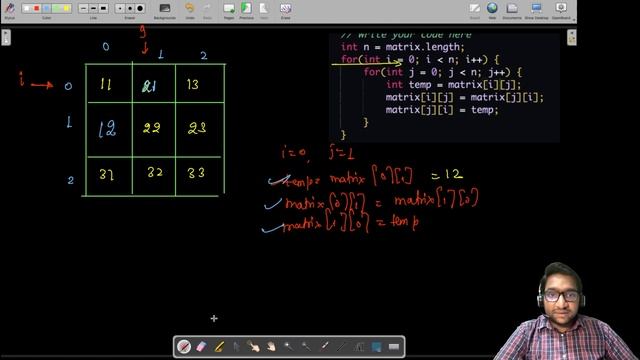640x360 pixels.
Task: Choose the red pen color
Action: (x=37, y=8)
